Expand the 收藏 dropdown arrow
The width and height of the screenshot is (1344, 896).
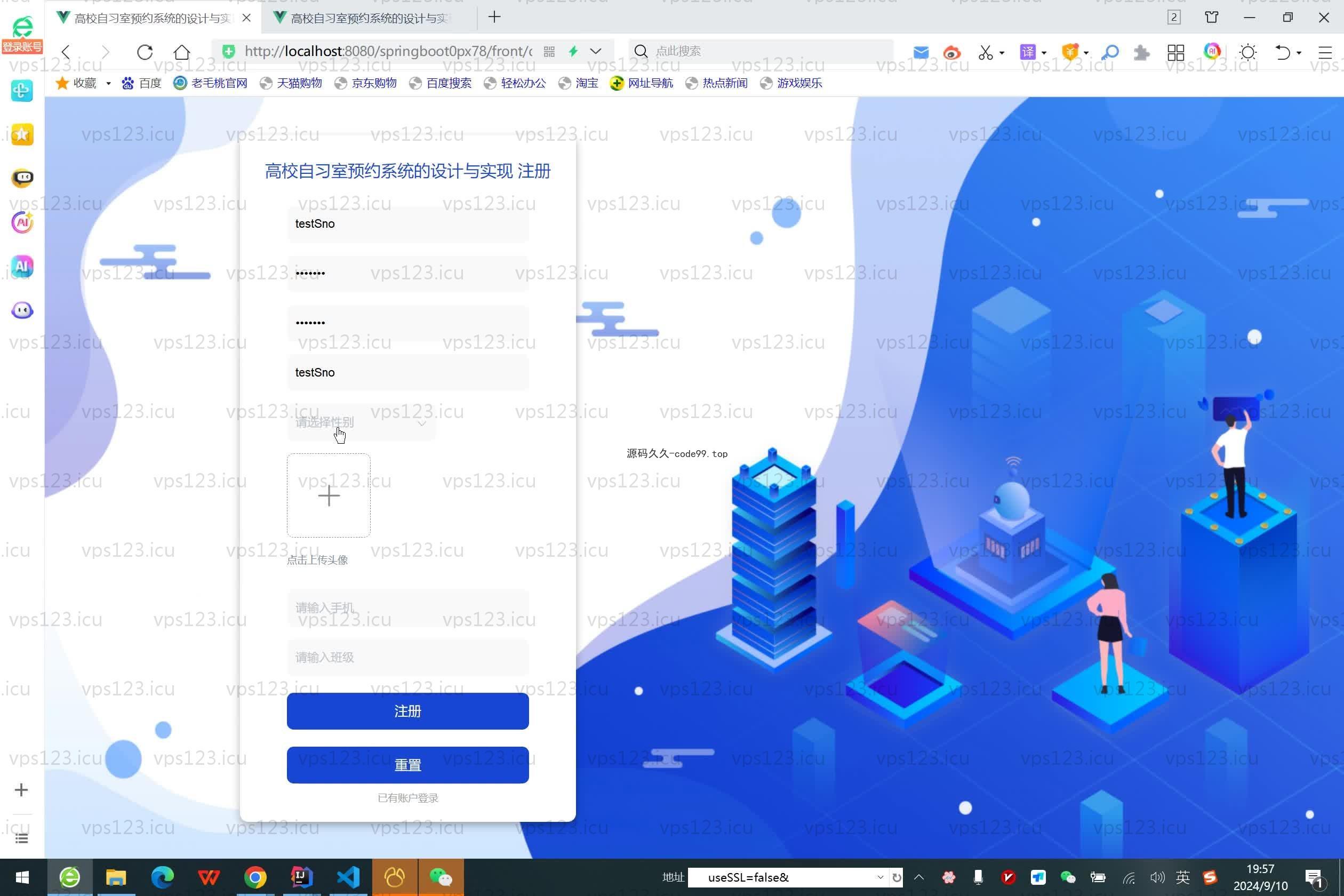[108, 83]
